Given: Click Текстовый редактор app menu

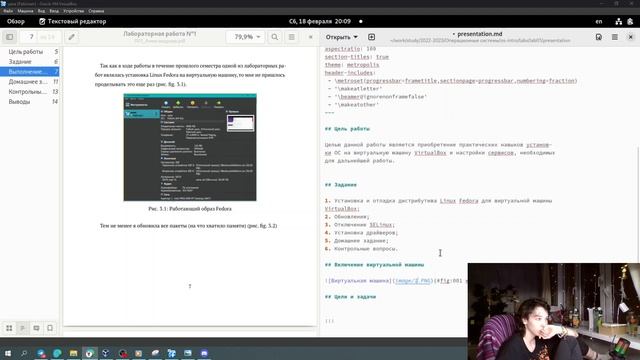Looking at the screenshot, I should [72, 21].
